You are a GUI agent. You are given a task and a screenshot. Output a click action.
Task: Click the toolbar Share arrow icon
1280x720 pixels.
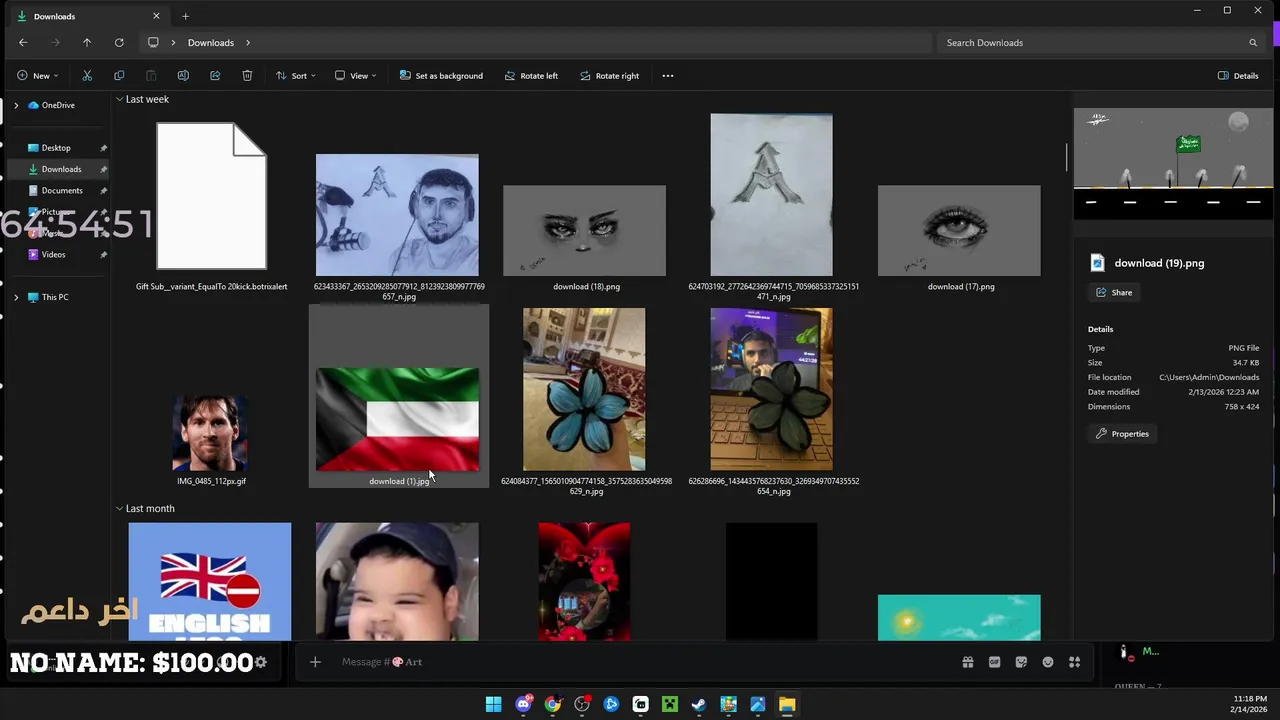[215, 76]
